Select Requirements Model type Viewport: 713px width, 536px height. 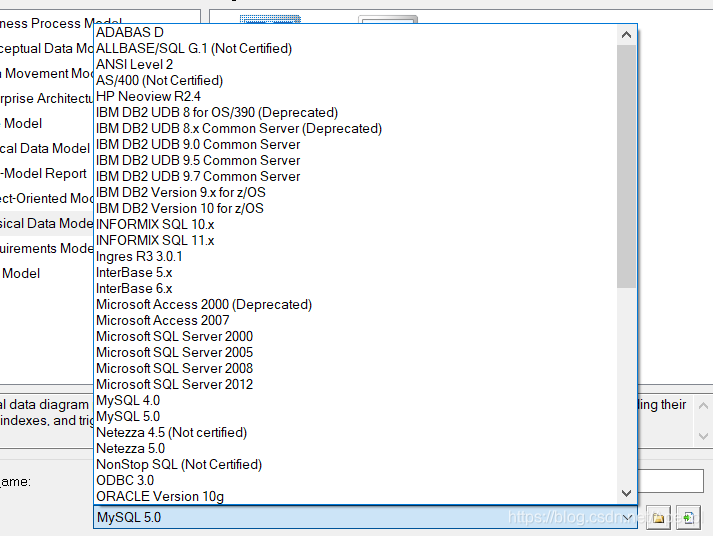pos(46,248)
